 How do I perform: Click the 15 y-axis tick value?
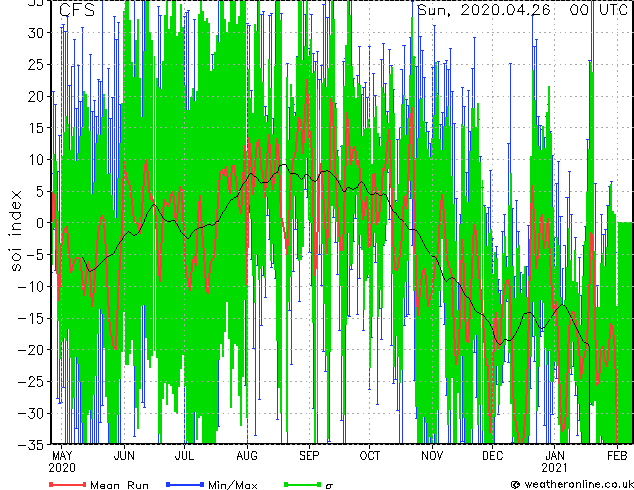[x=36, y=128]
